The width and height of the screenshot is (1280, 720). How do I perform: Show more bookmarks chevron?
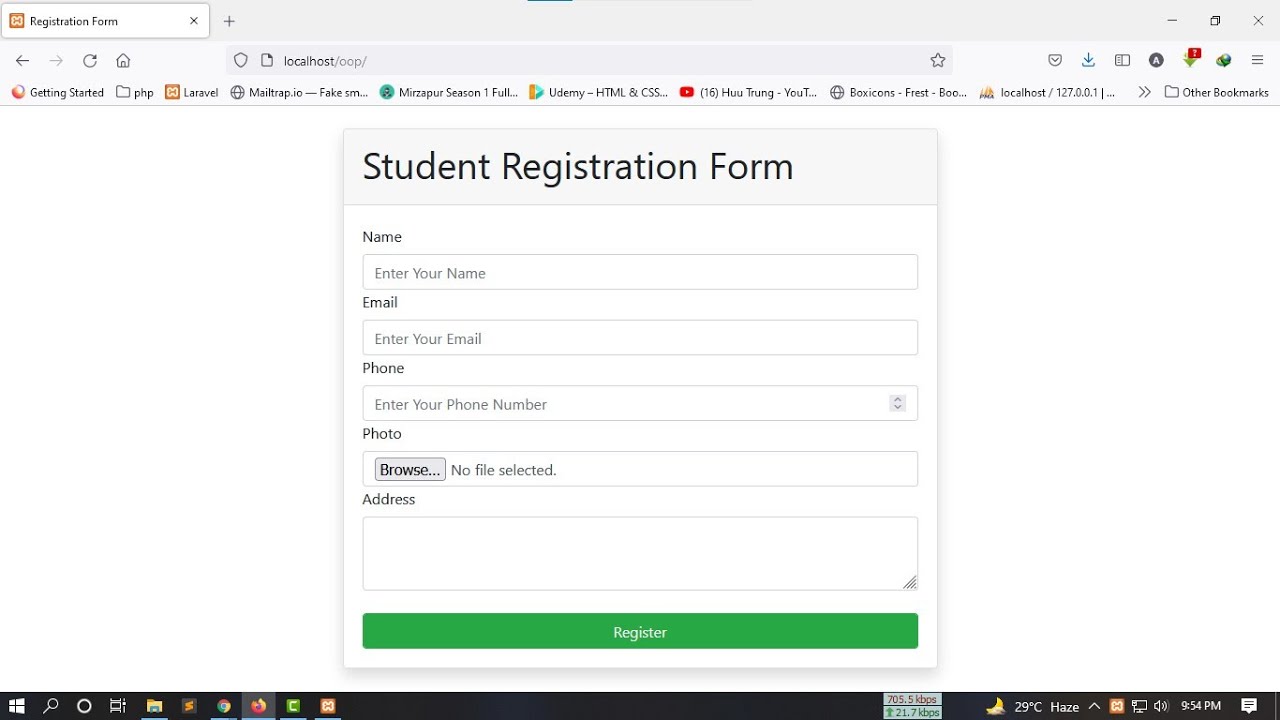tap(1144, 92)
